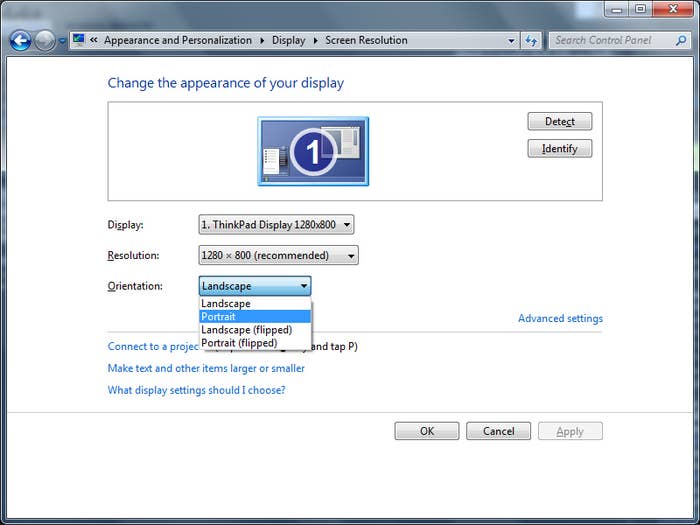The image size is (700, 525).
Task: Click the Detect button
Action: (x=560, y=121)
